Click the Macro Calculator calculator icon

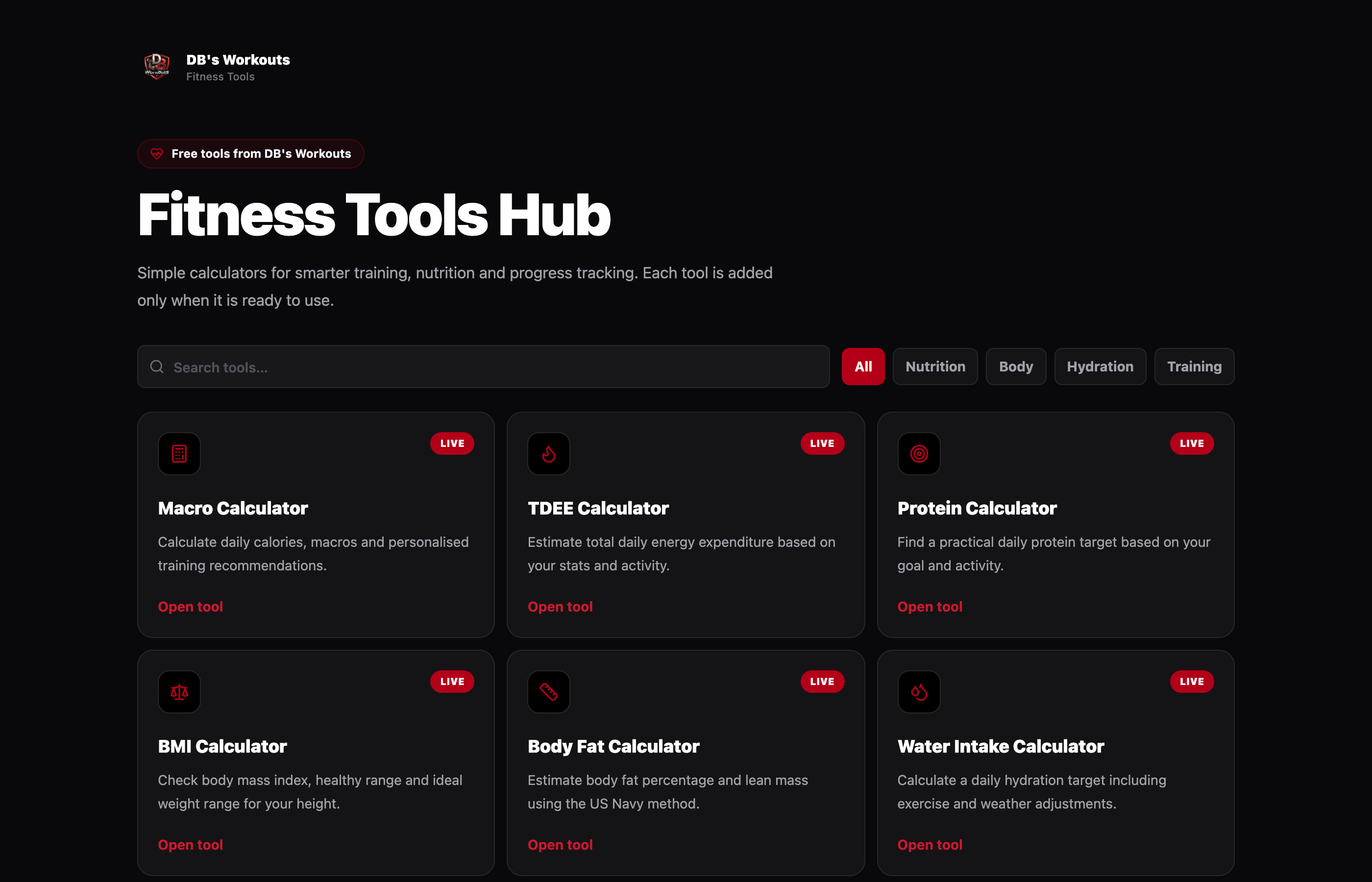(179, 454)
